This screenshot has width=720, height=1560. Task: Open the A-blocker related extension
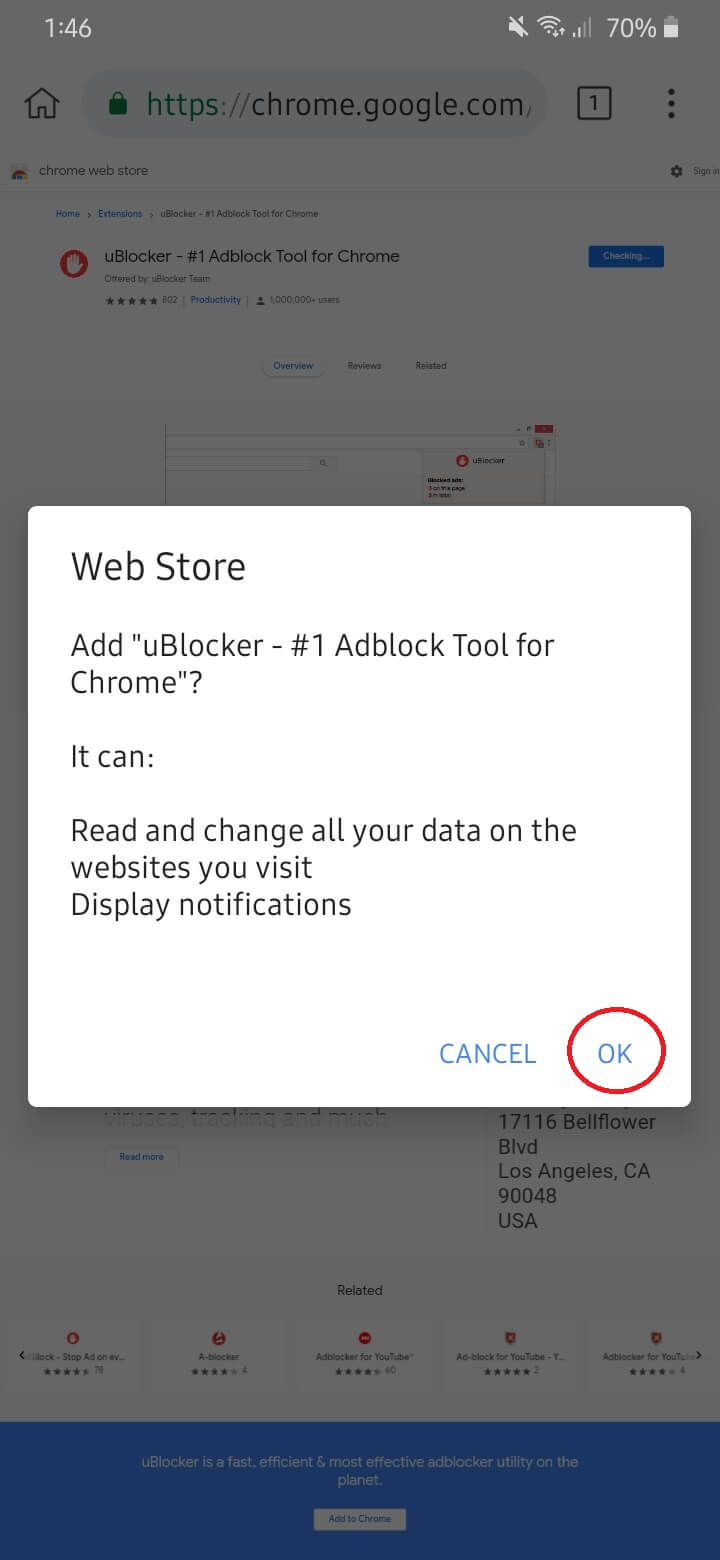coord(218,1350)
